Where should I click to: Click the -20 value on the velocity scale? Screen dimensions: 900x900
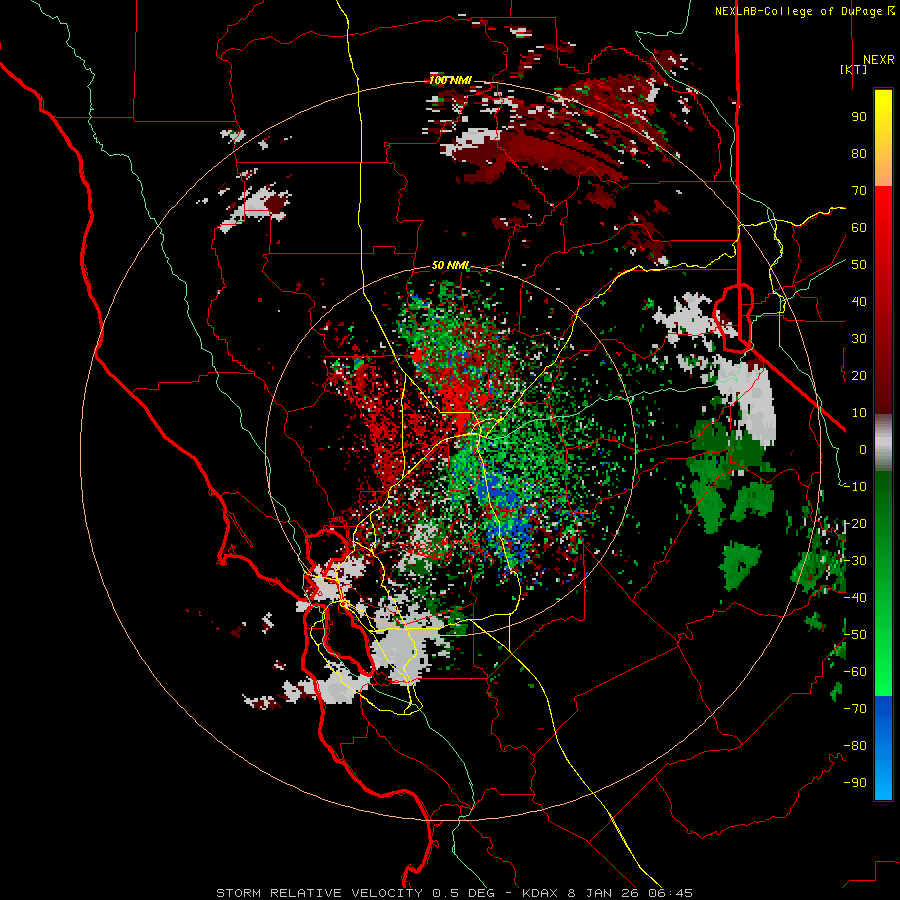point(855,524)
